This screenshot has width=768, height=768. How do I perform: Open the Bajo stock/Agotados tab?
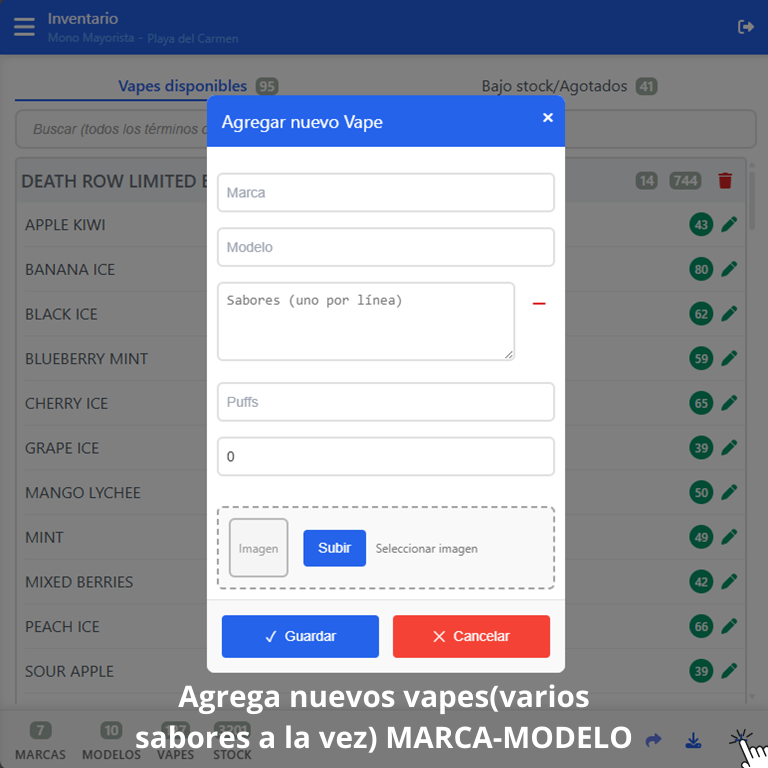(555, 86)
